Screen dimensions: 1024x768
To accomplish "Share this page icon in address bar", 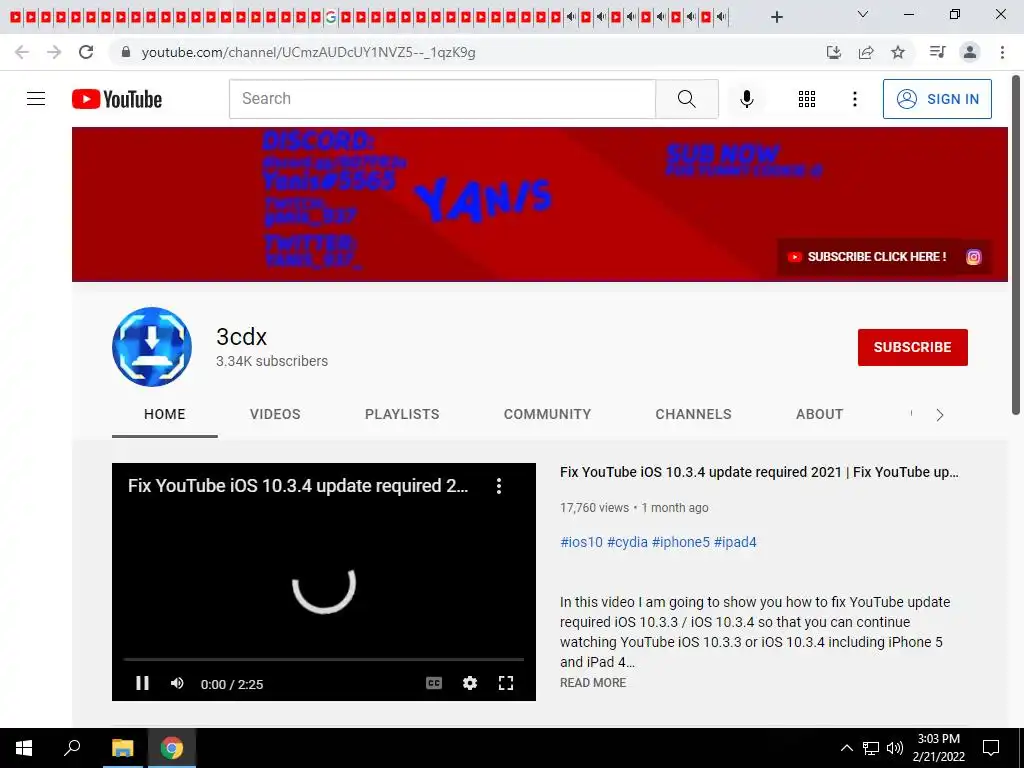I will 866,52.
